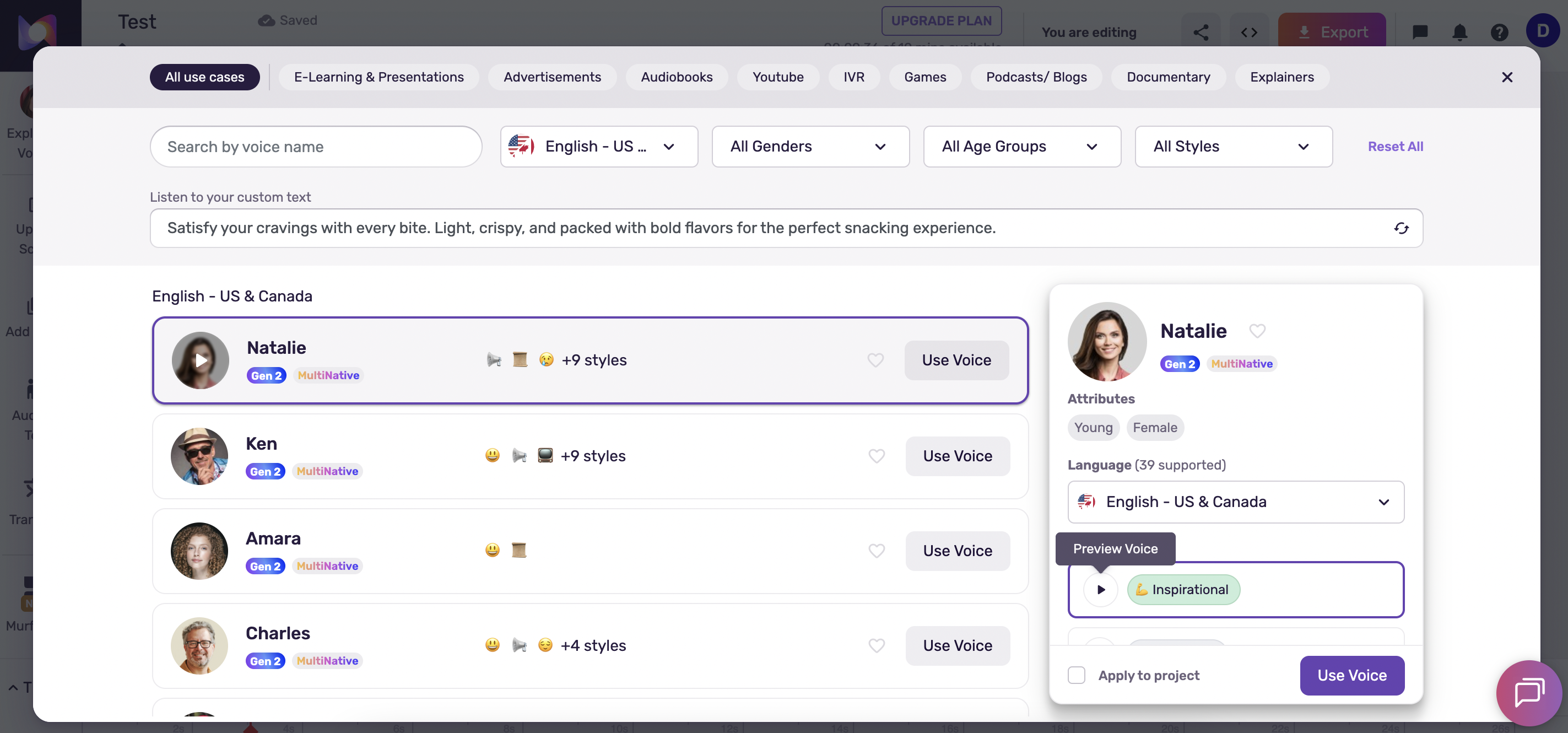Tick the Apply to project checkbox
This screenshot has width=1568, height=733.
1076,675
